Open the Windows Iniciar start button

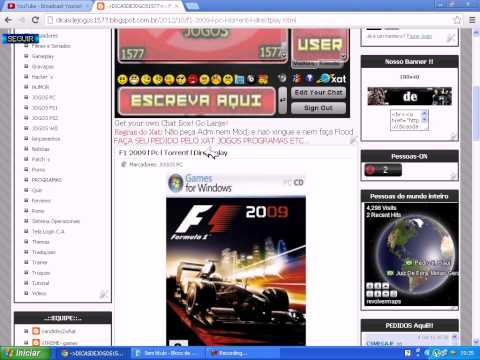coord(25,353)
